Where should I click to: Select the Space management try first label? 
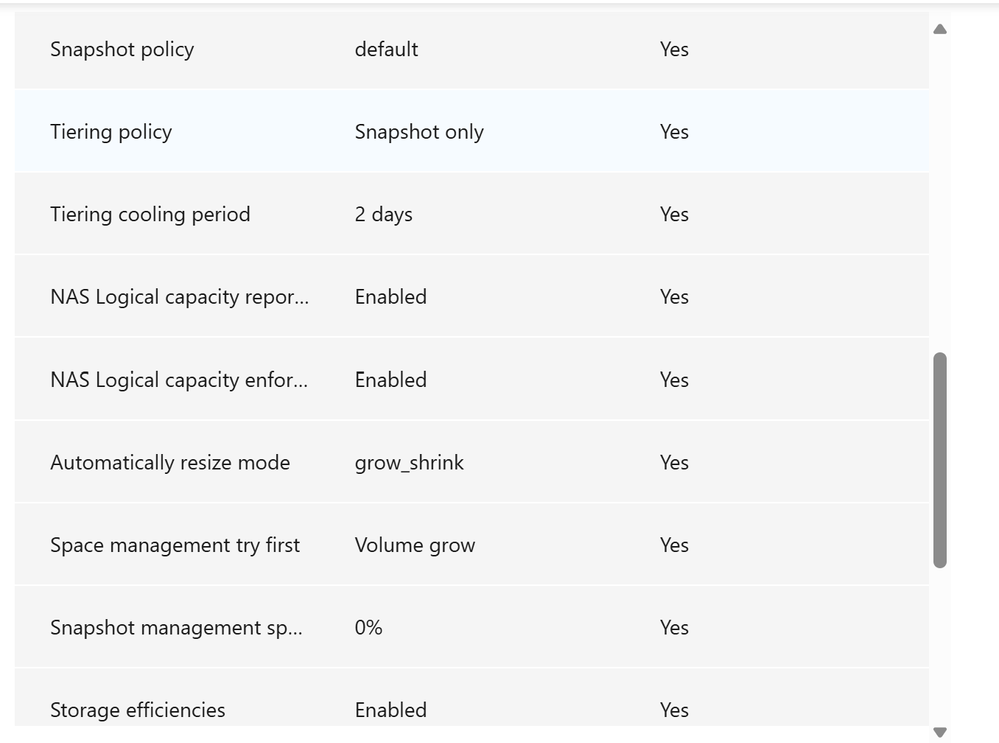click(x=175, y=545)
